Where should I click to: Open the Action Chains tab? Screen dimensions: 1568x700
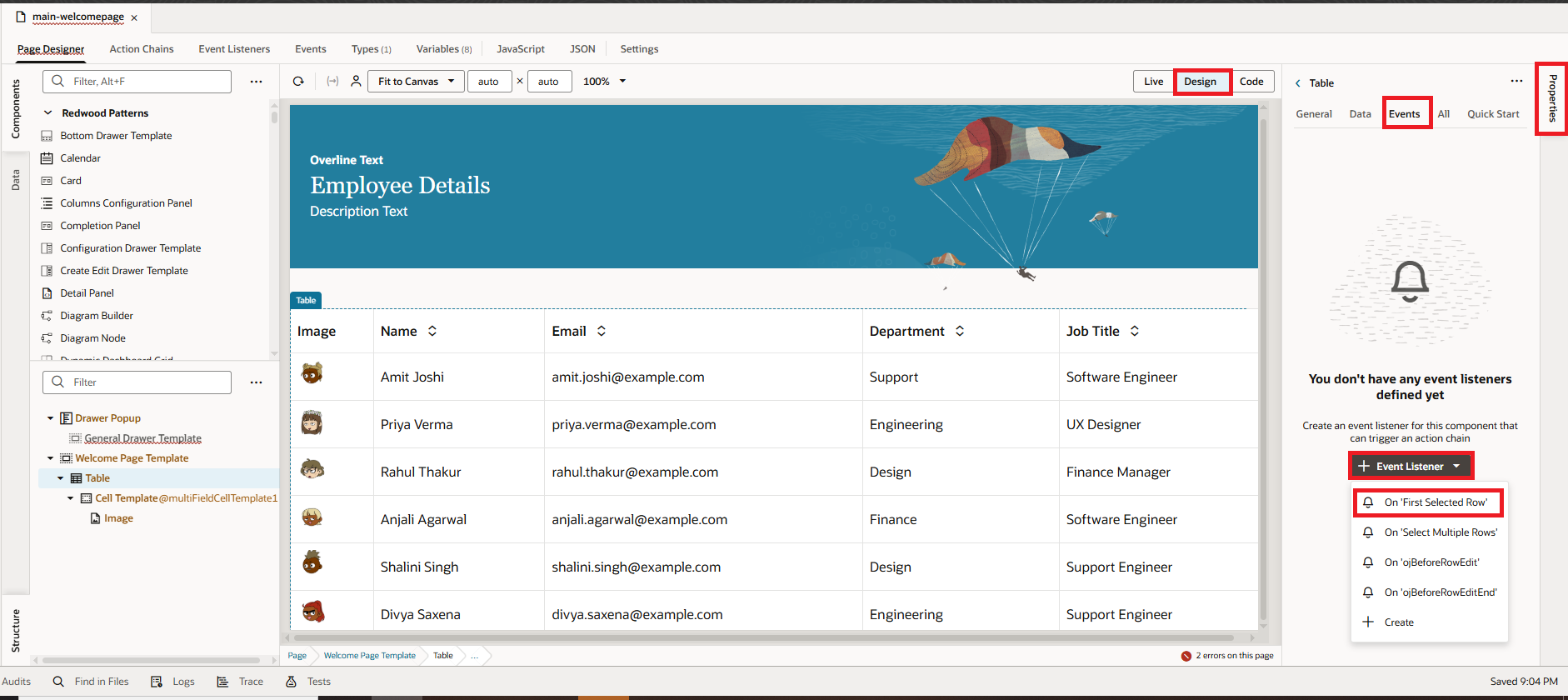pyautogui.click(x=142, y=49)
